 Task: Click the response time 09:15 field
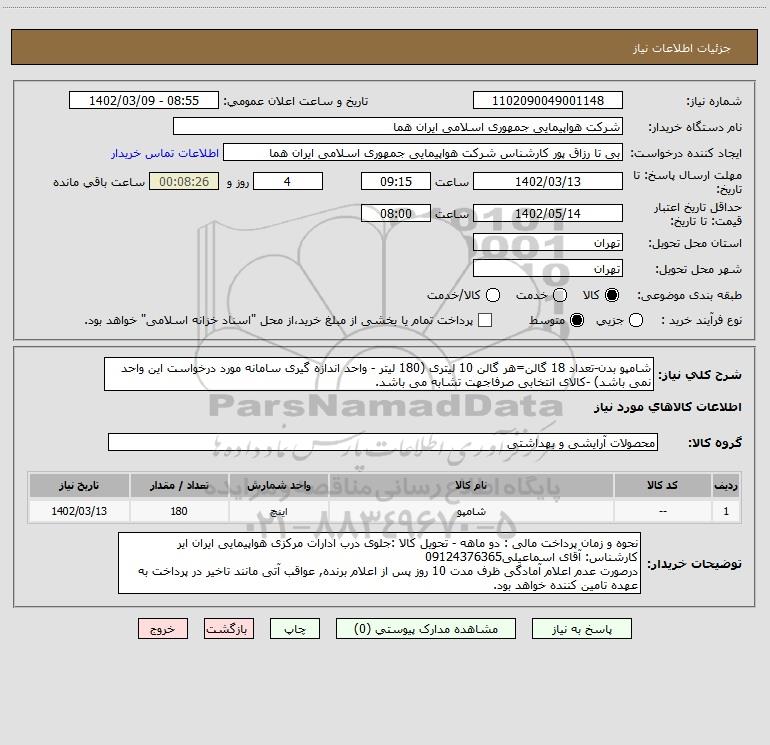pyautogui.click(x=396, y=181)
